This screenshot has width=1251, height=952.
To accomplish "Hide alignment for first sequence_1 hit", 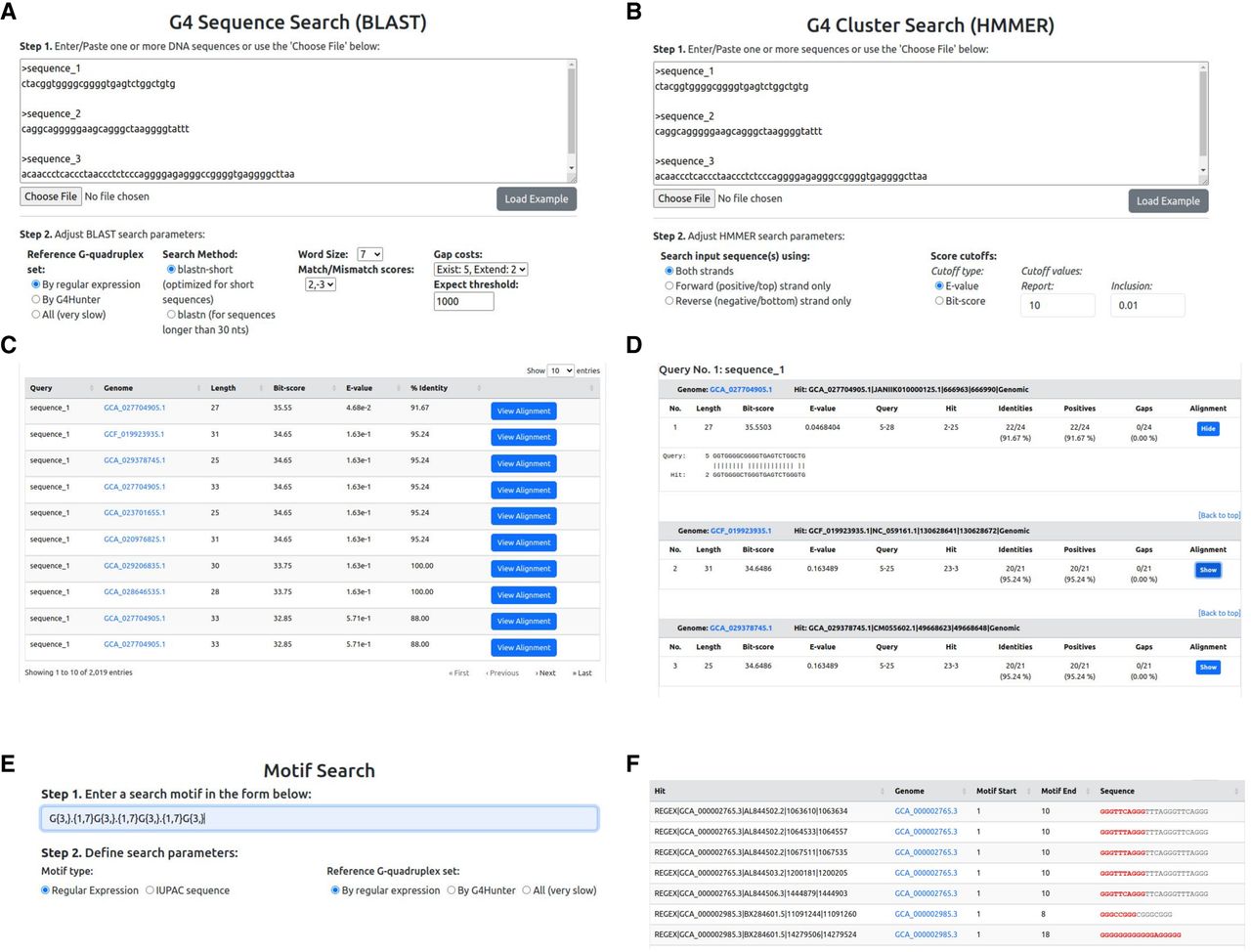I will [1208, 428].
